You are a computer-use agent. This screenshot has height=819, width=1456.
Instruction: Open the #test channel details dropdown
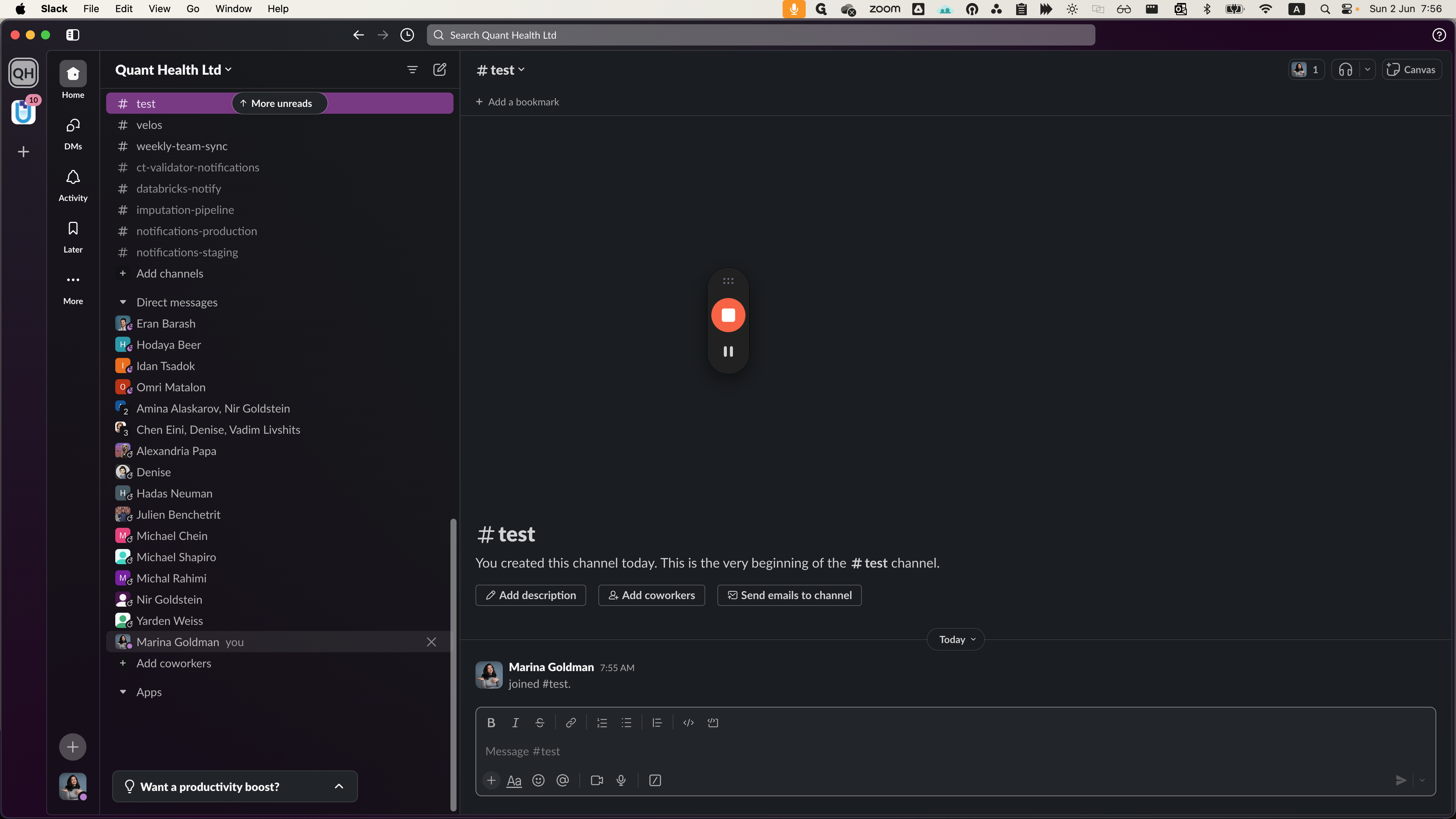point(501,69)
